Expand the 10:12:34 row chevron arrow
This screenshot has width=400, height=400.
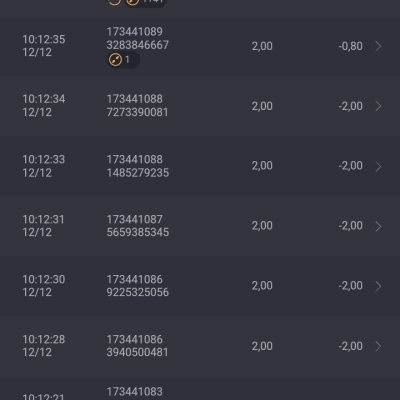378,106
